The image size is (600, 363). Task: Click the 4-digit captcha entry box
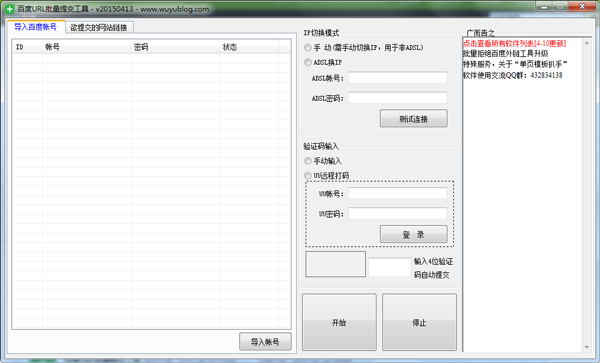click(390, 267)
